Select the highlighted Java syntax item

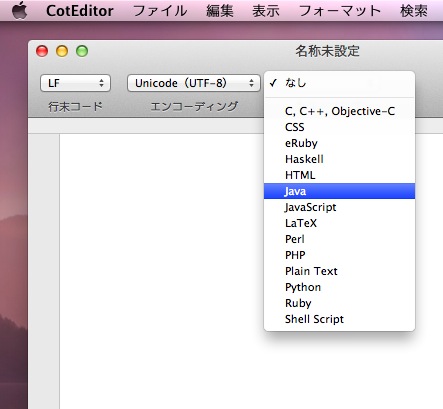point(339,191)
